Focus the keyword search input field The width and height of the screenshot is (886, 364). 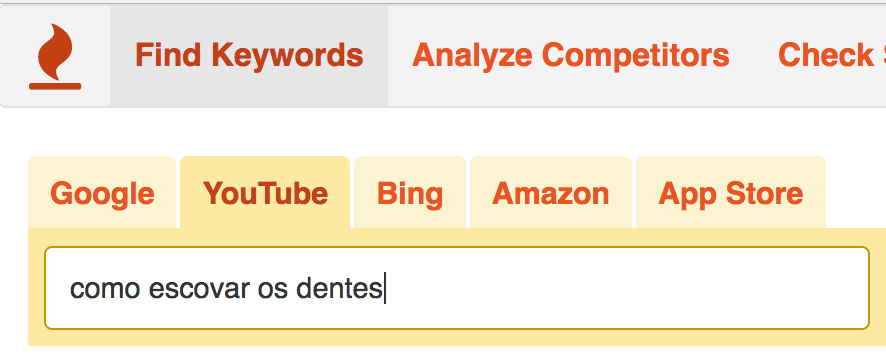pyautogui.click(x=457, y=288)
